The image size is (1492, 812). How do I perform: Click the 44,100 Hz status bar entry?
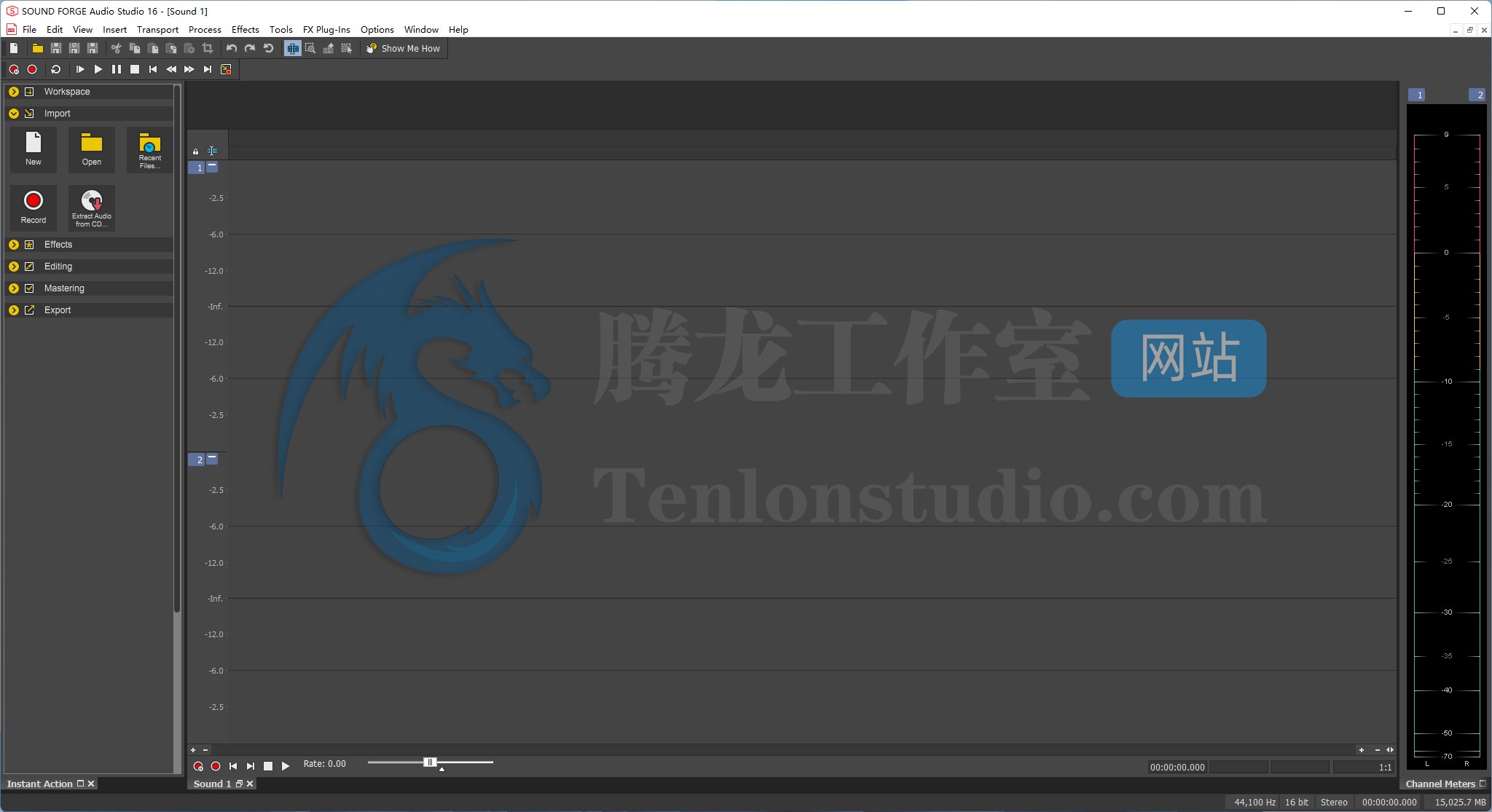tap(1255, 802)
